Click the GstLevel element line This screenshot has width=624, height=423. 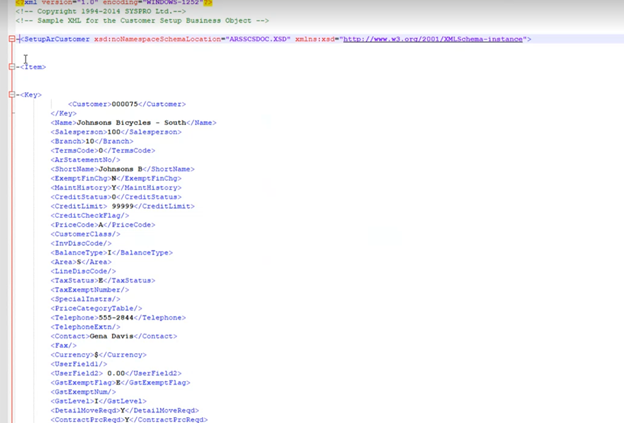coord(98,401)
